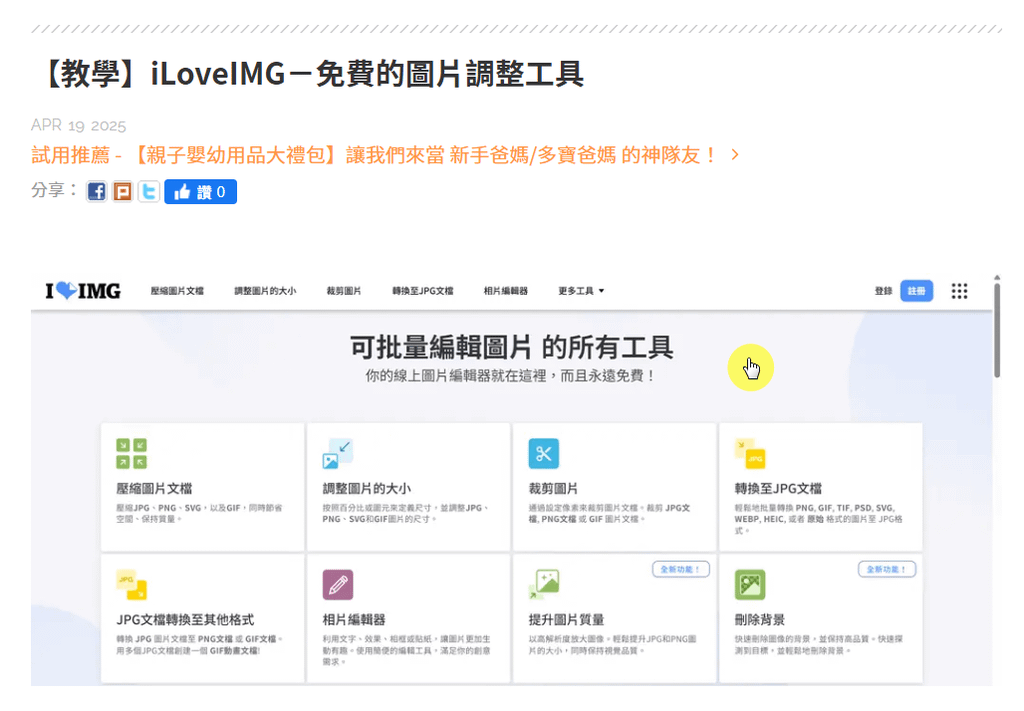Select the 裁剪圖片 card title
Screen dimensions: 1024x711
[x=553, y=489]
